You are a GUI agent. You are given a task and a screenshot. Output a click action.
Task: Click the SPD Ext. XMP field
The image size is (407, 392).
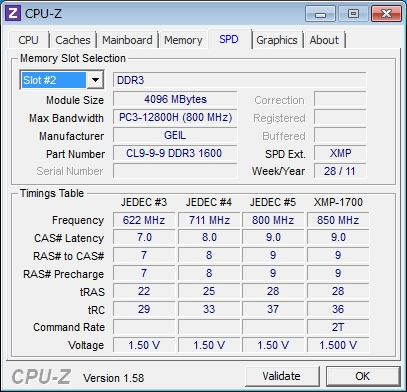click(340, 153)
